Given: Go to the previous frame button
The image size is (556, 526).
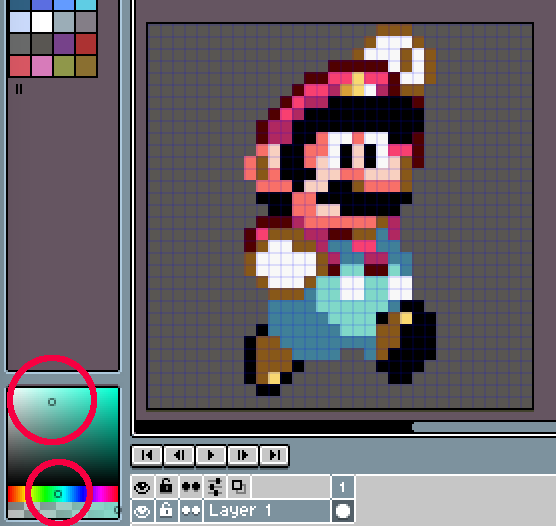Looking at the screenshot, I should [x=179, y=455].
